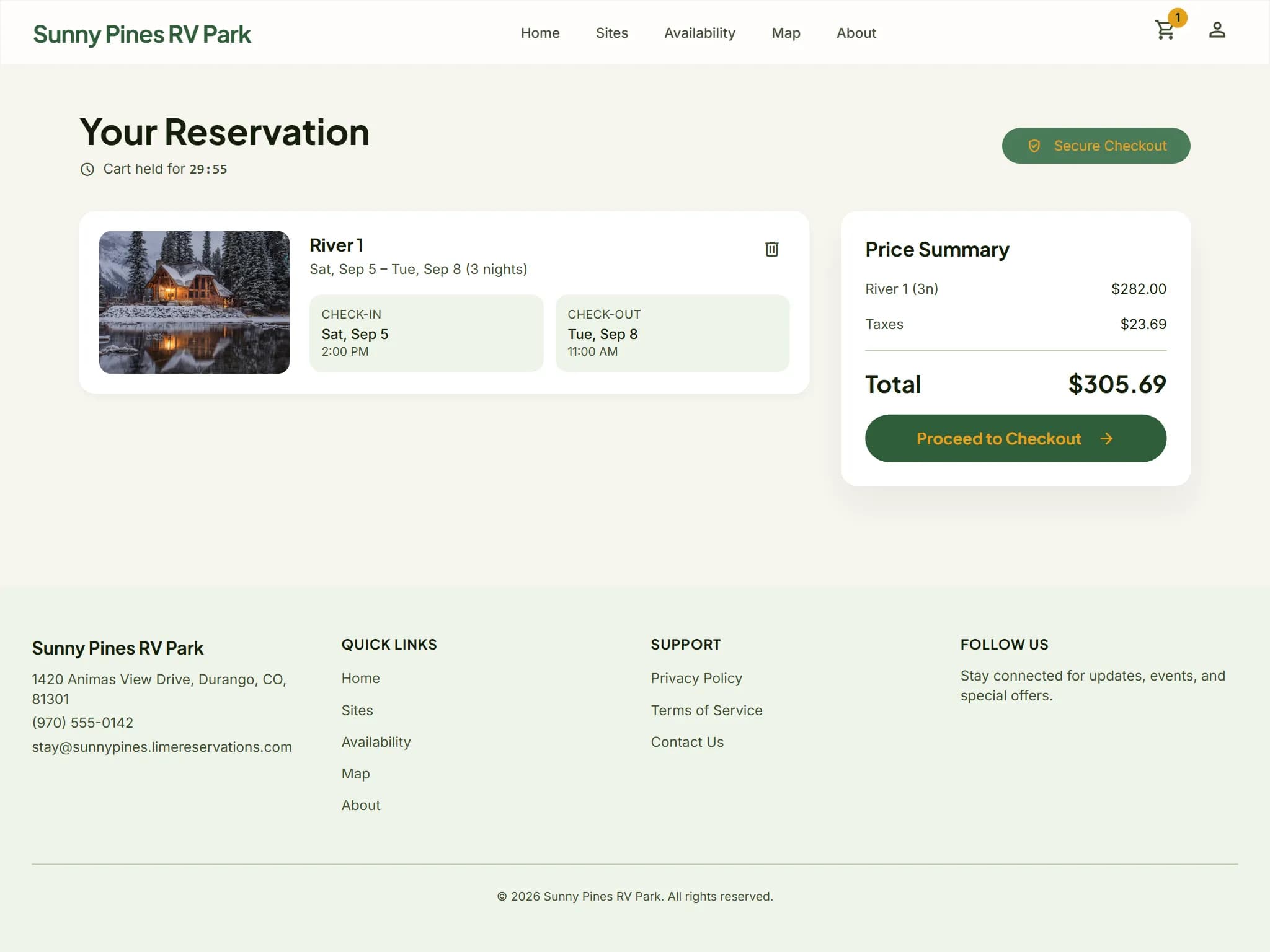Click footer Home quick link
1270x952 pixels.
(360, 678)
